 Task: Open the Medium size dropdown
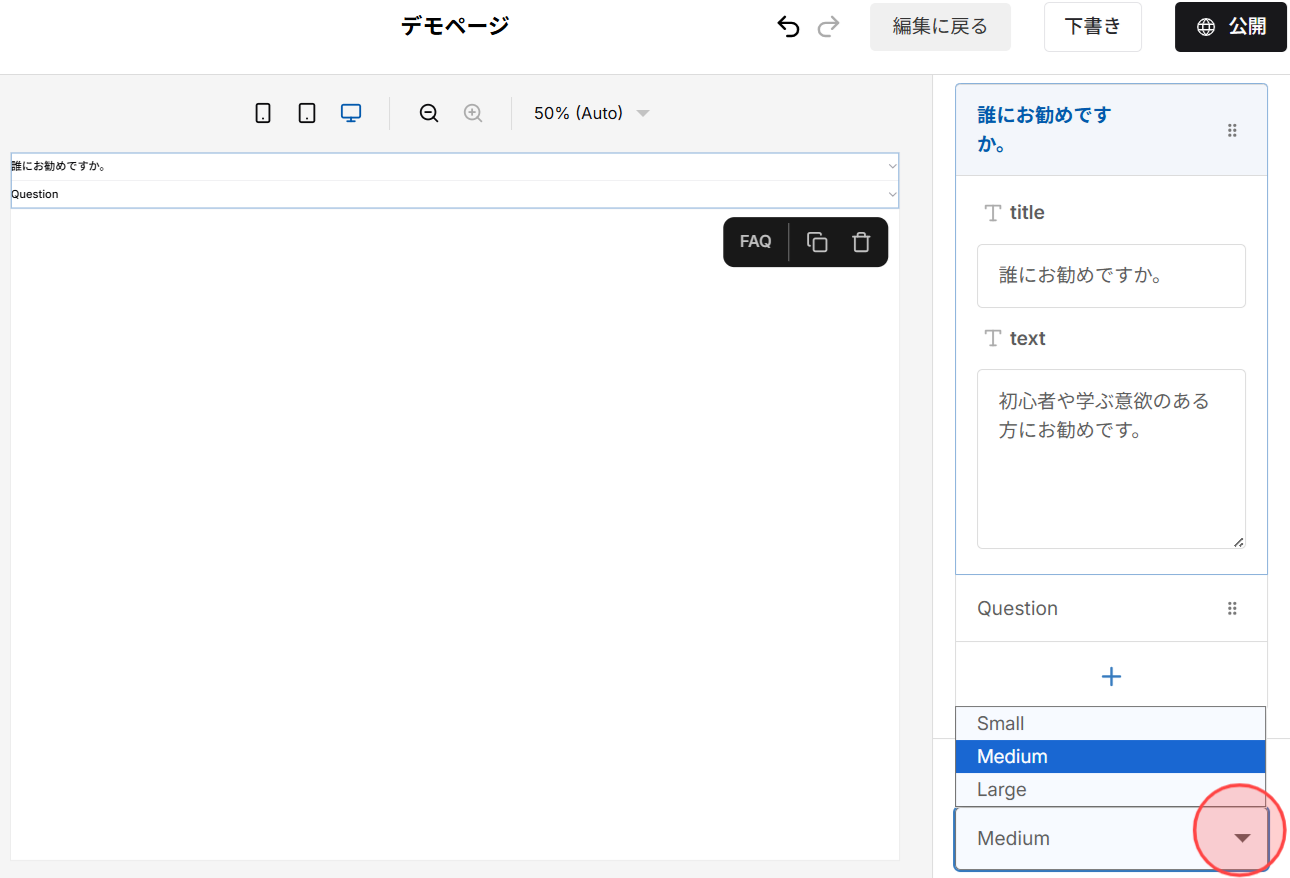pyautogui.click(x=1240, y=838)
